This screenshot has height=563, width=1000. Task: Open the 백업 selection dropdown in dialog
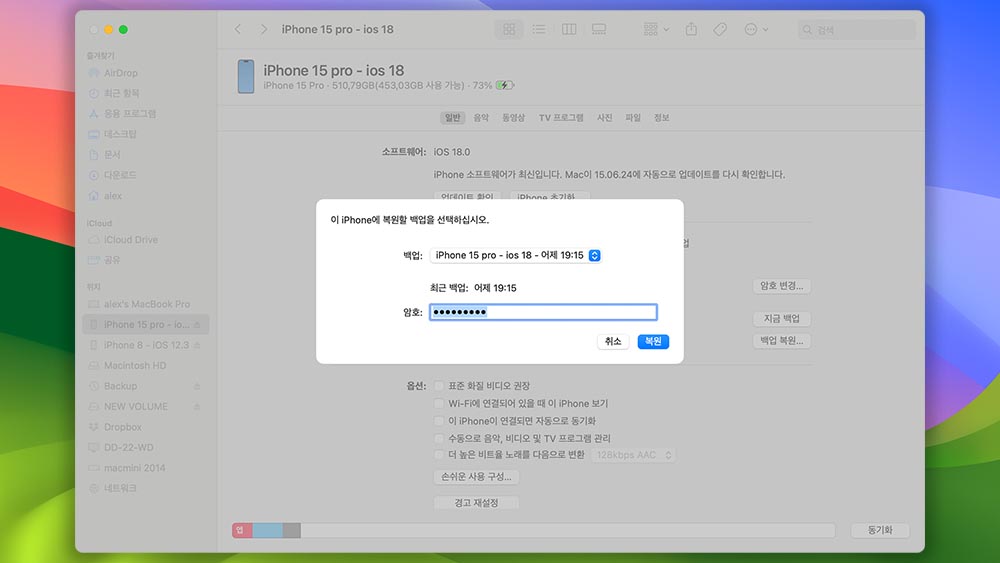click(x=515, y=255)
